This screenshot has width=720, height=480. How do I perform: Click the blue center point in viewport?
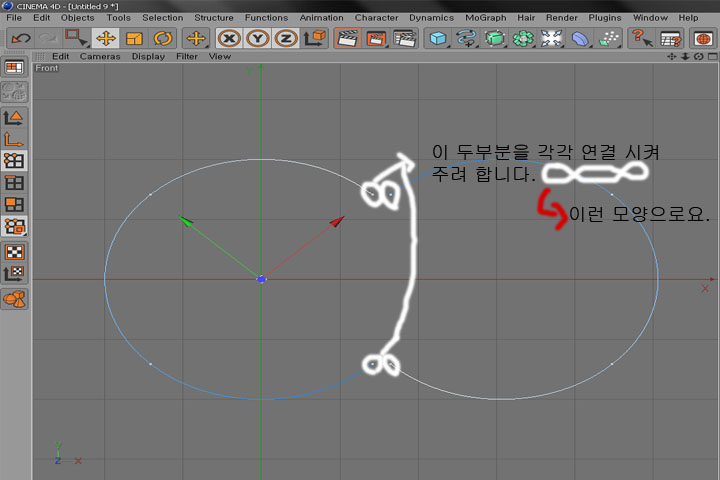[x=260, y=279]
